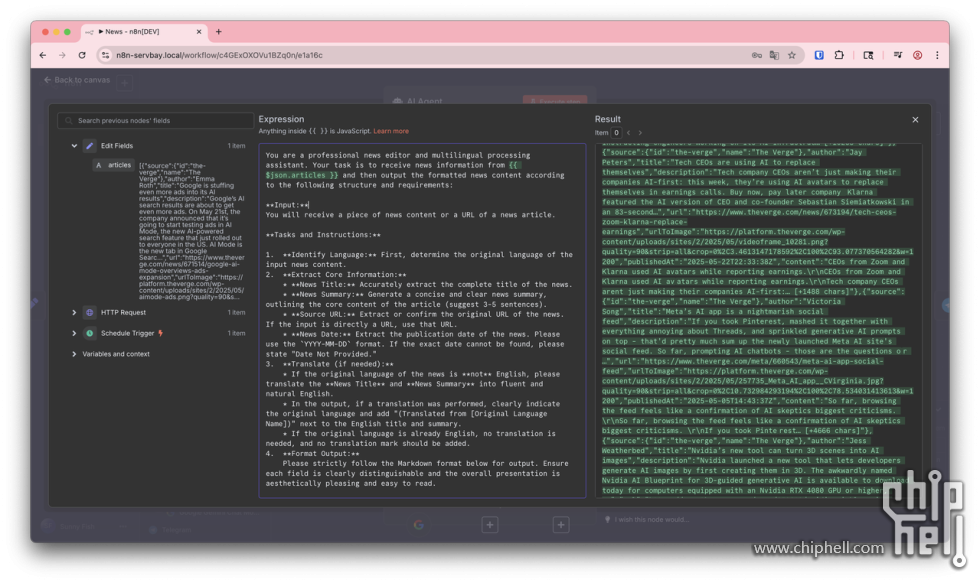Open the Extensions puzzle icon
Viewport: 980px width, 583px height.
click(839, 55)
